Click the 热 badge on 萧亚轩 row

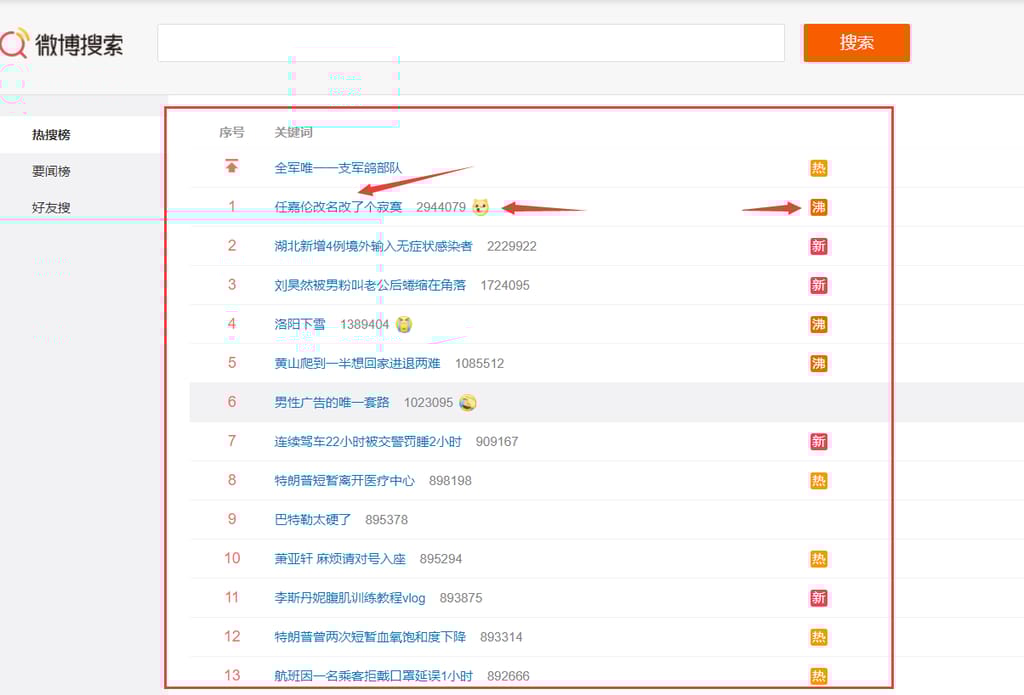pyautogui.click(x=818, y=559)
